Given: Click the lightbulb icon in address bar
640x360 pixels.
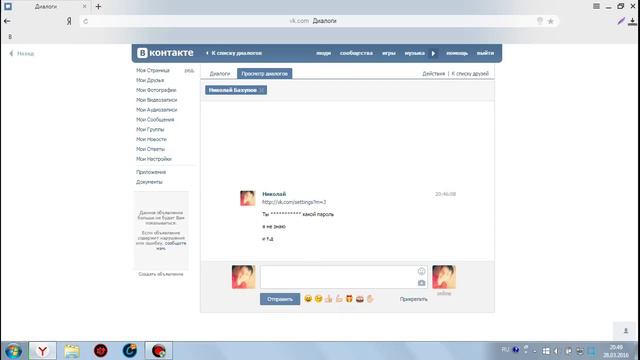Looking at the screenshot, I should tap(540, 21).
